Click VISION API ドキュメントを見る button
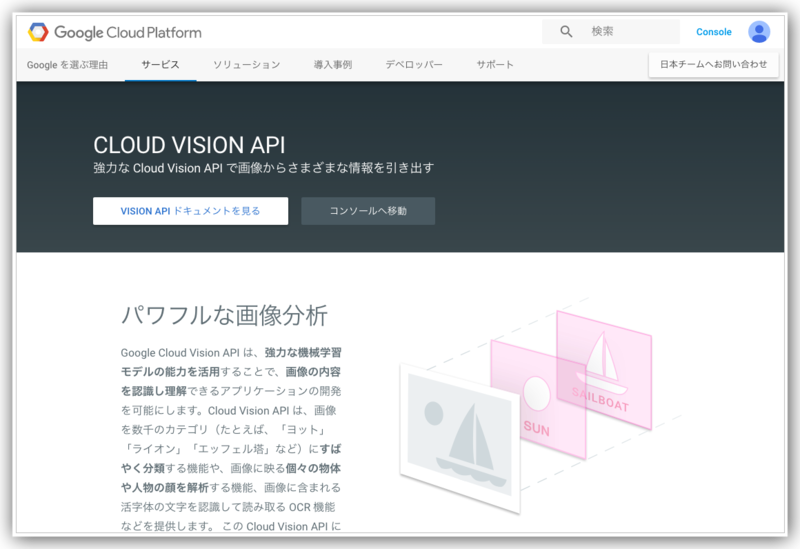The height and width of the screenshot is (549, 800). 190,211
